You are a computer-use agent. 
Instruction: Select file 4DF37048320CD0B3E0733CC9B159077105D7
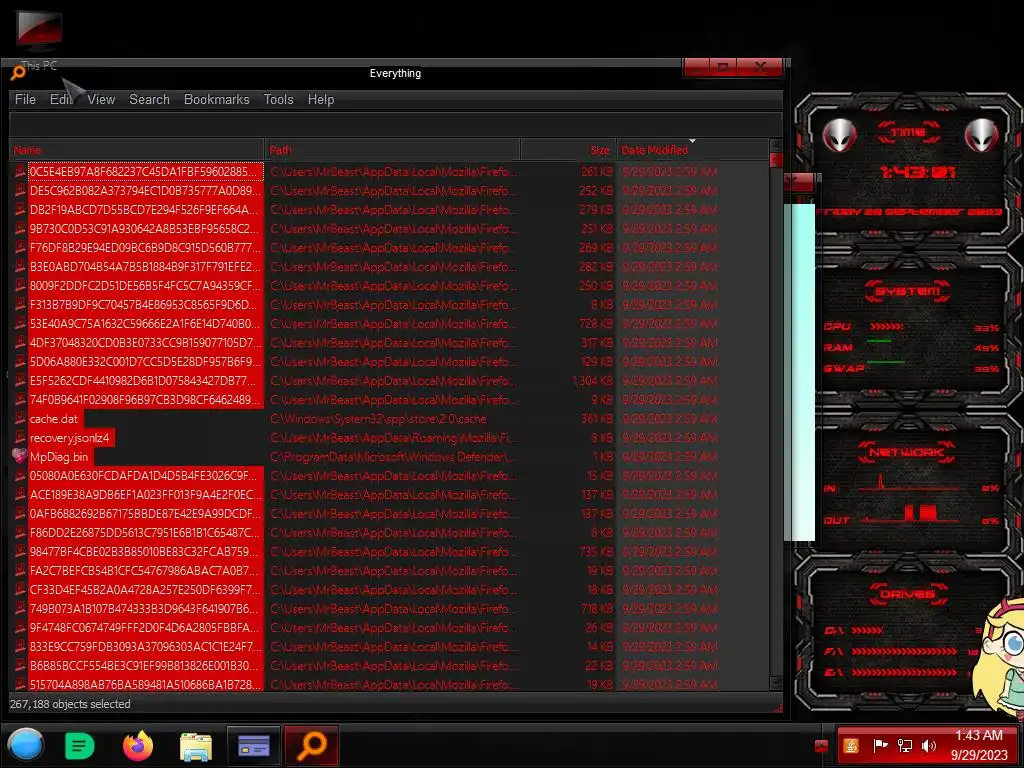click(x=145, y=343)
